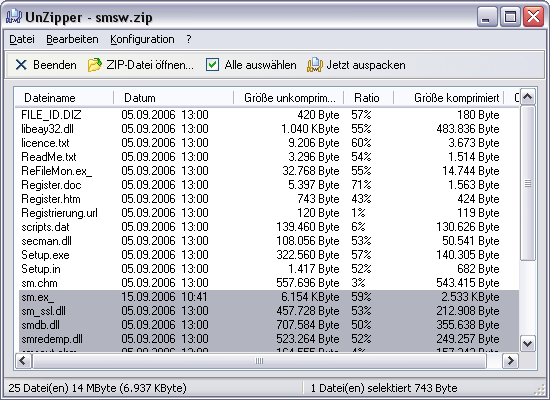Open the Konfiguration menu
This screenshot has height=400, width=550.
coord(142,39)
